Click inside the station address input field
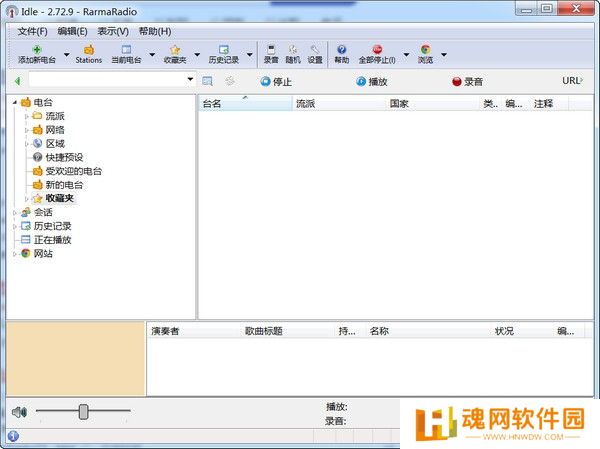 (x=108, y=80)
